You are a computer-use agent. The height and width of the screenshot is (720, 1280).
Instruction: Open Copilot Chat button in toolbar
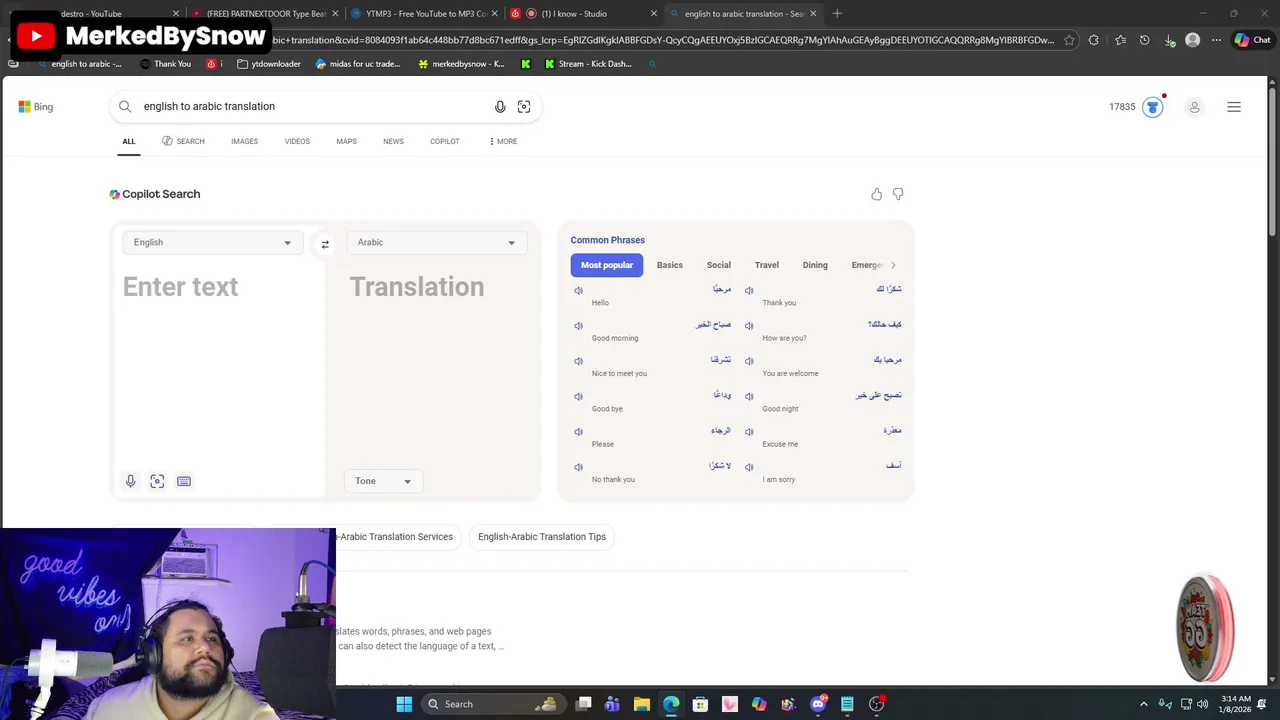point(1252,40)
